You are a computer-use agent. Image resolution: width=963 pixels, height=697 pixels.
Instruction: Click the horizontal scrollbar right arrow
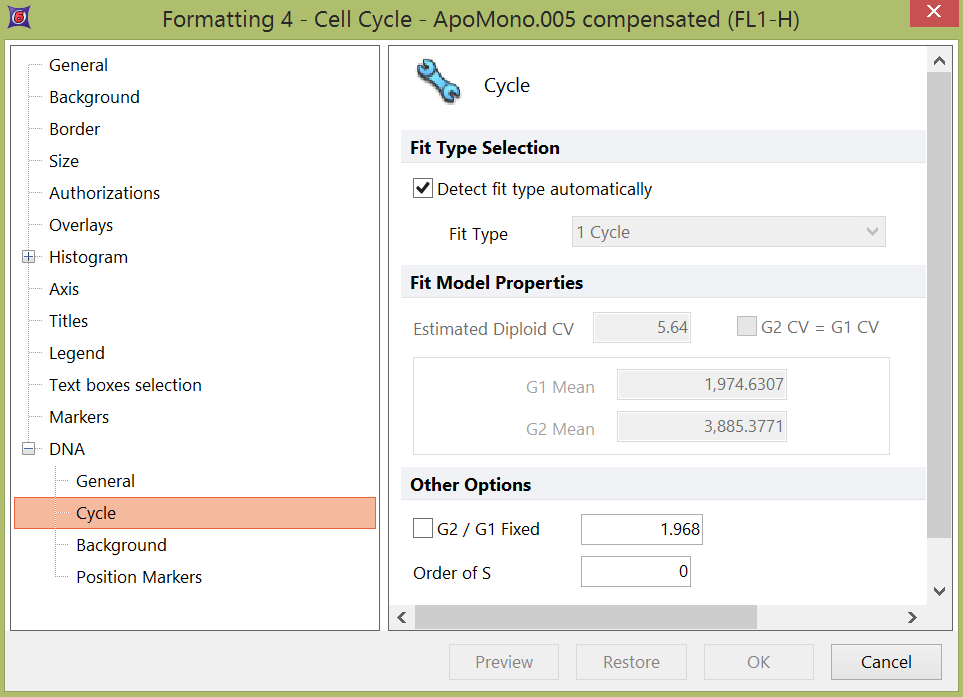911,618
